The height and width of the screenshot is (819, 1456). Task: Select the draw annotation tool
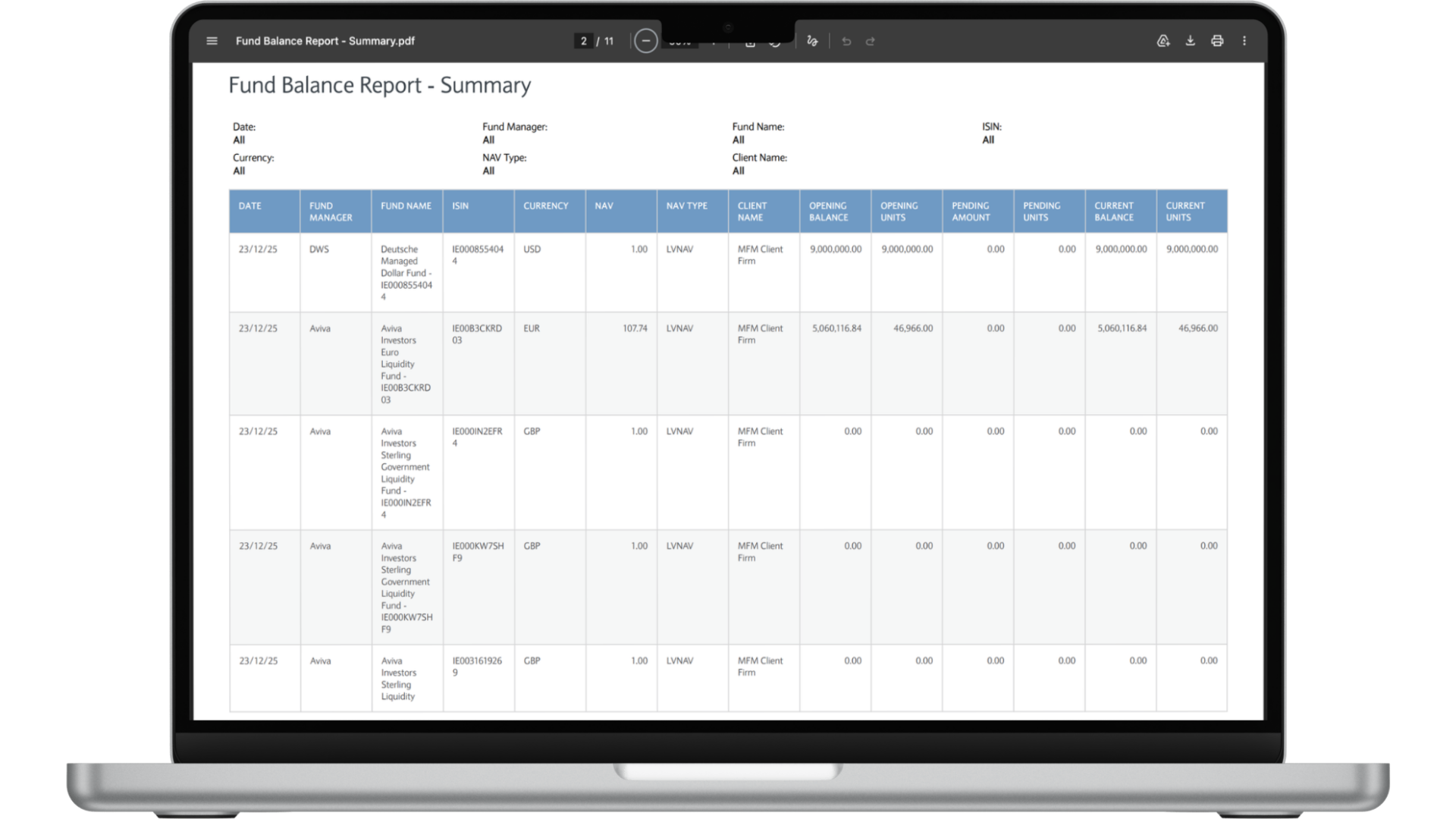click(812, 41)
